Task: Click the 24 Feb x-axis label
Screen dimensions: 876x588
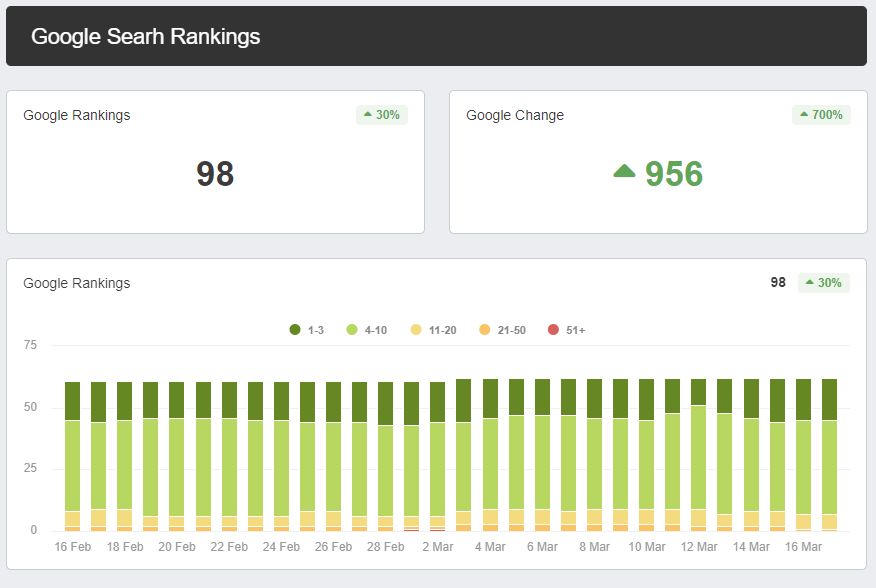Action: pos(281,547)
